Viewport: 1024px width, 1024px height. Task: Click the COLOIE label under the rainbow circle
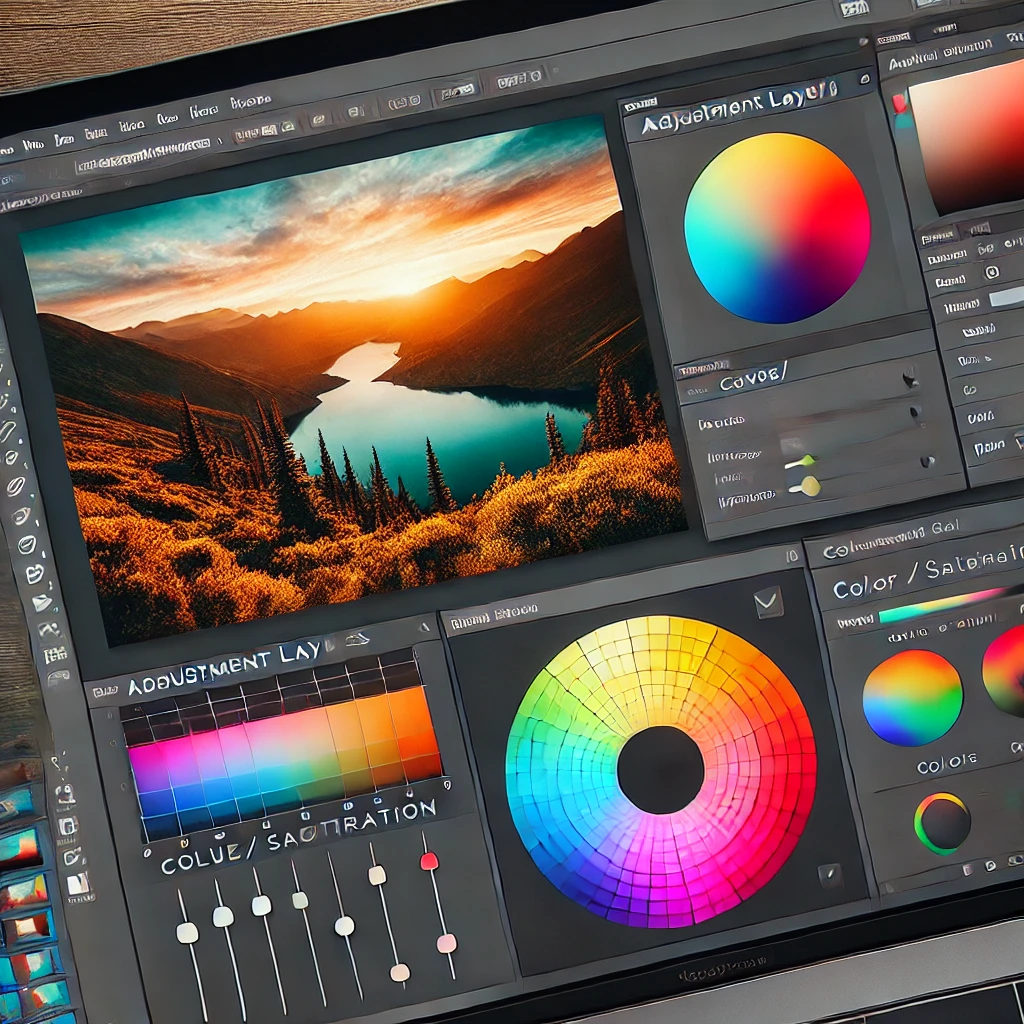click(947, 763)
